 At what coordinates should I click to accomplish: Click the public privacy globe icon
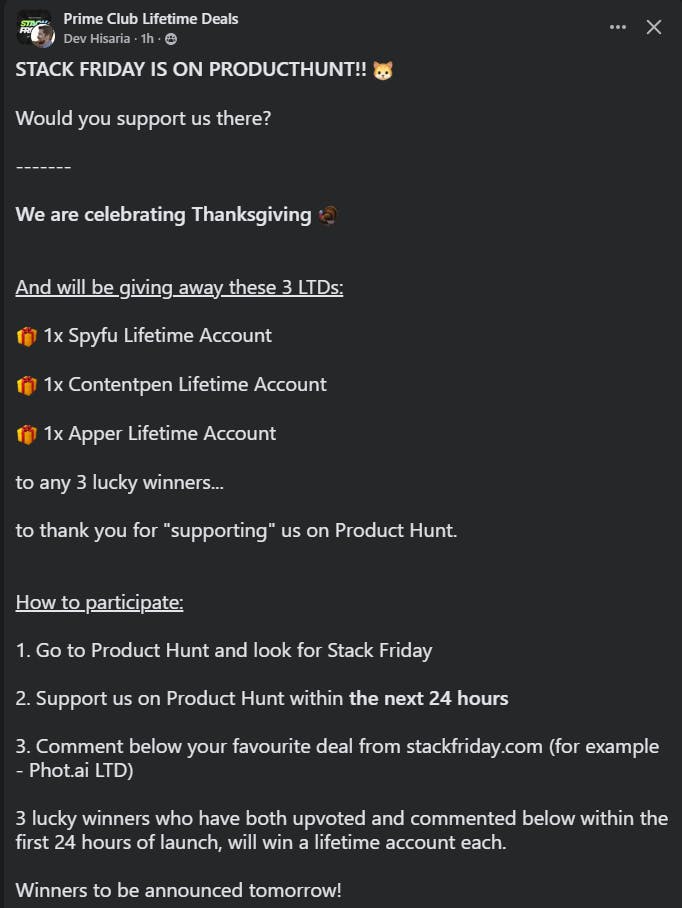[171, 39]
